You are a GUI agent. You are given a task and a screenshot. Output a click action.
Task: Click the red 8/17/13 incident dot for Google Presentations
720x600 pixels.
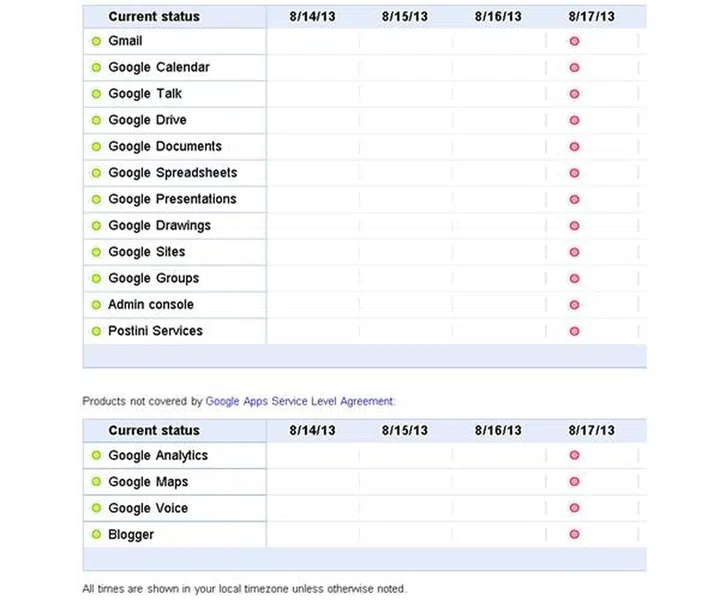(574, 199)
